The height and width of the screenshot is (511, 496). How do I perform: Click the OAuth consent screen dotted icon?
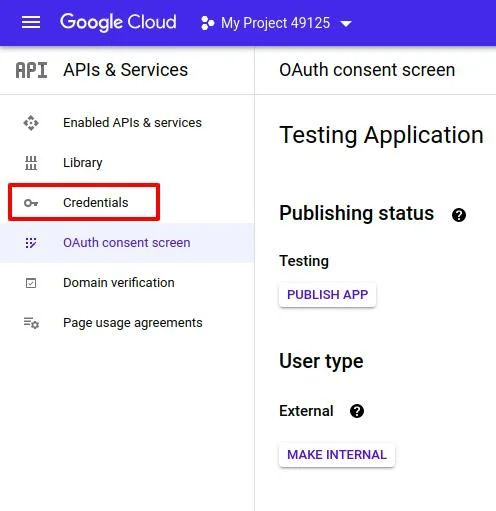(31, 243)
